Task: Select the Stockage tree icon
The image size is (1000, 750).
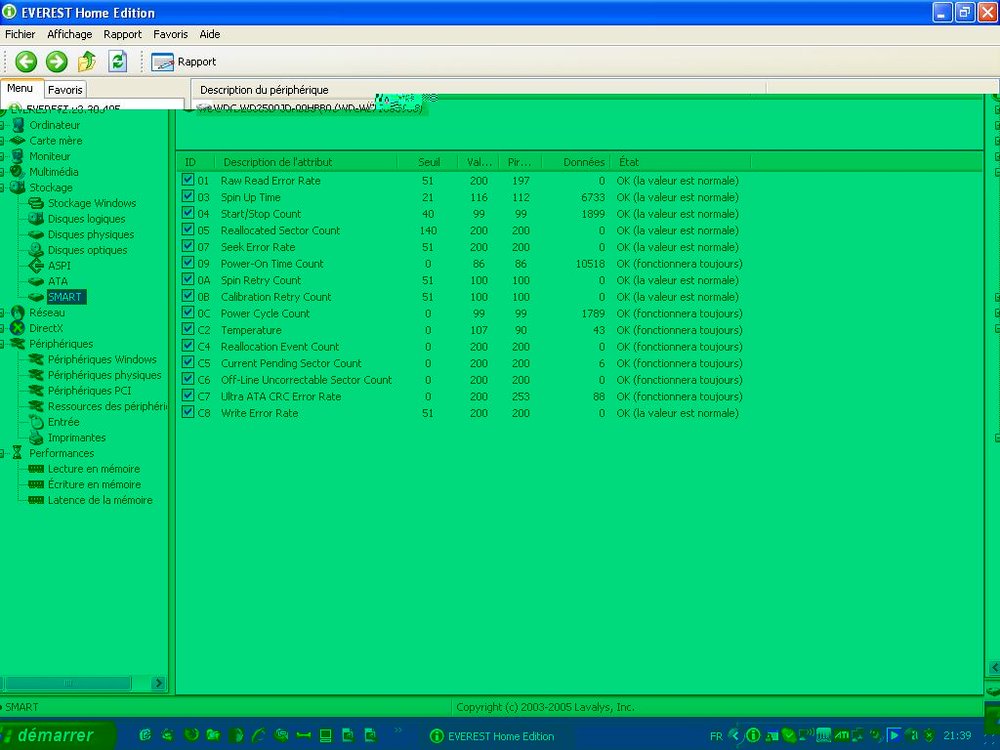Action: tap(18, 188)
